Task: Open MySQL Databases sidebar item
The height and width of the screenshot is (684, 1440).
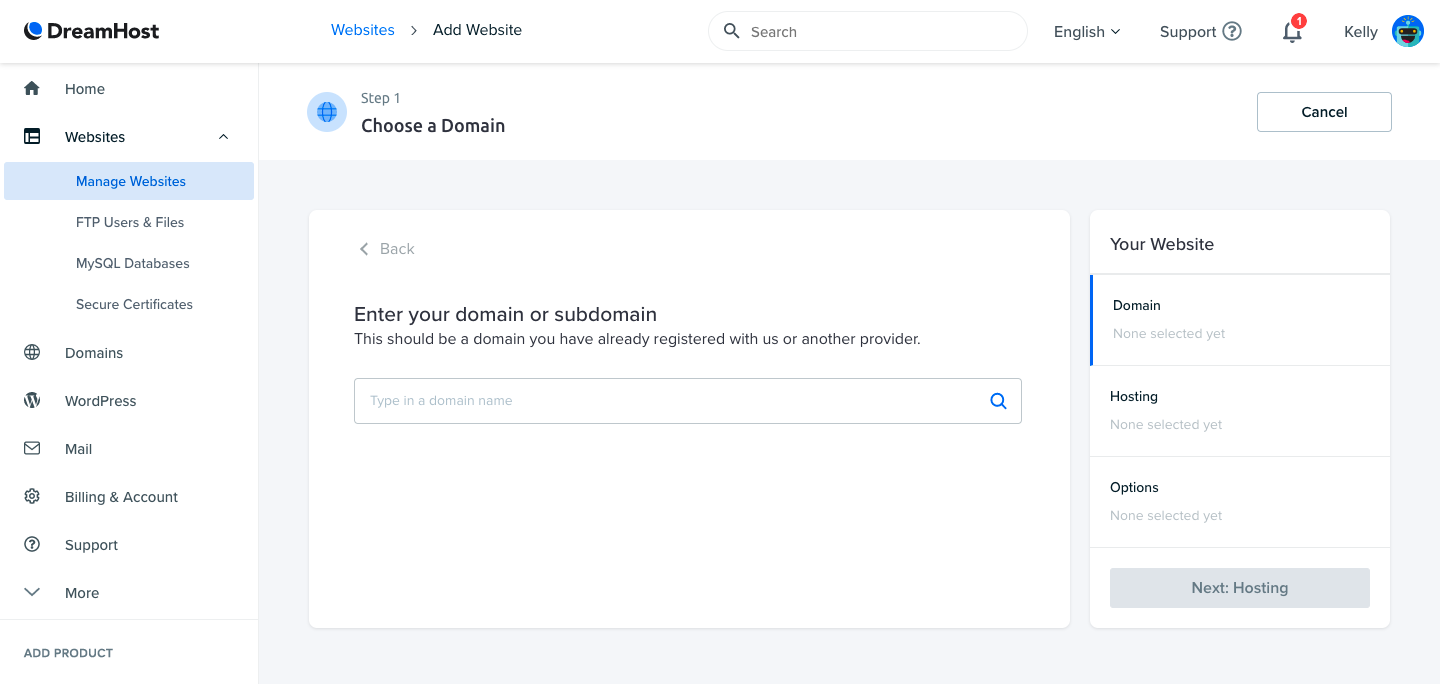Action: 132,264
